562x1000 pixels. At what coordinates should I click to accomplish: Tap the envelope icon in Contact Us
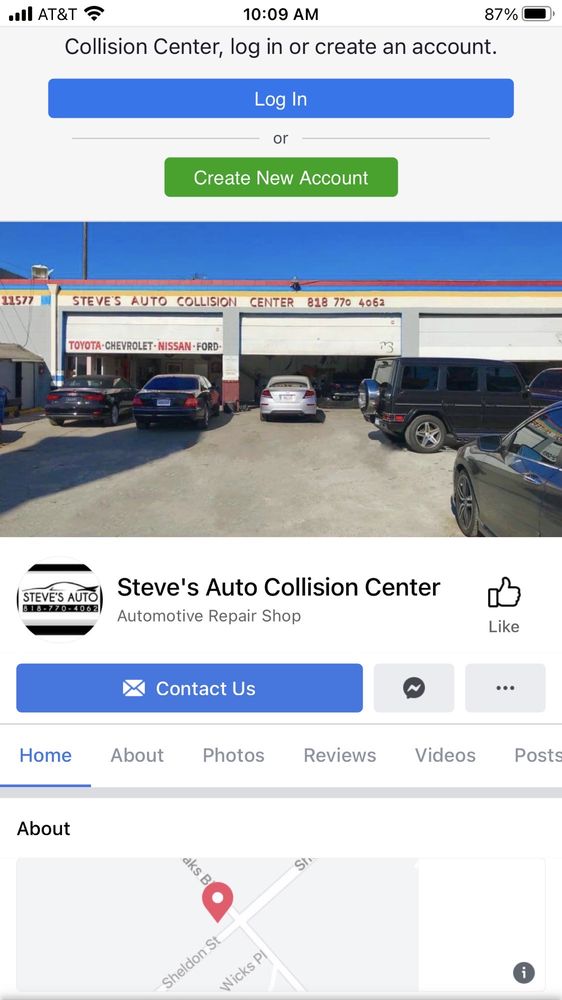point(134,688)
